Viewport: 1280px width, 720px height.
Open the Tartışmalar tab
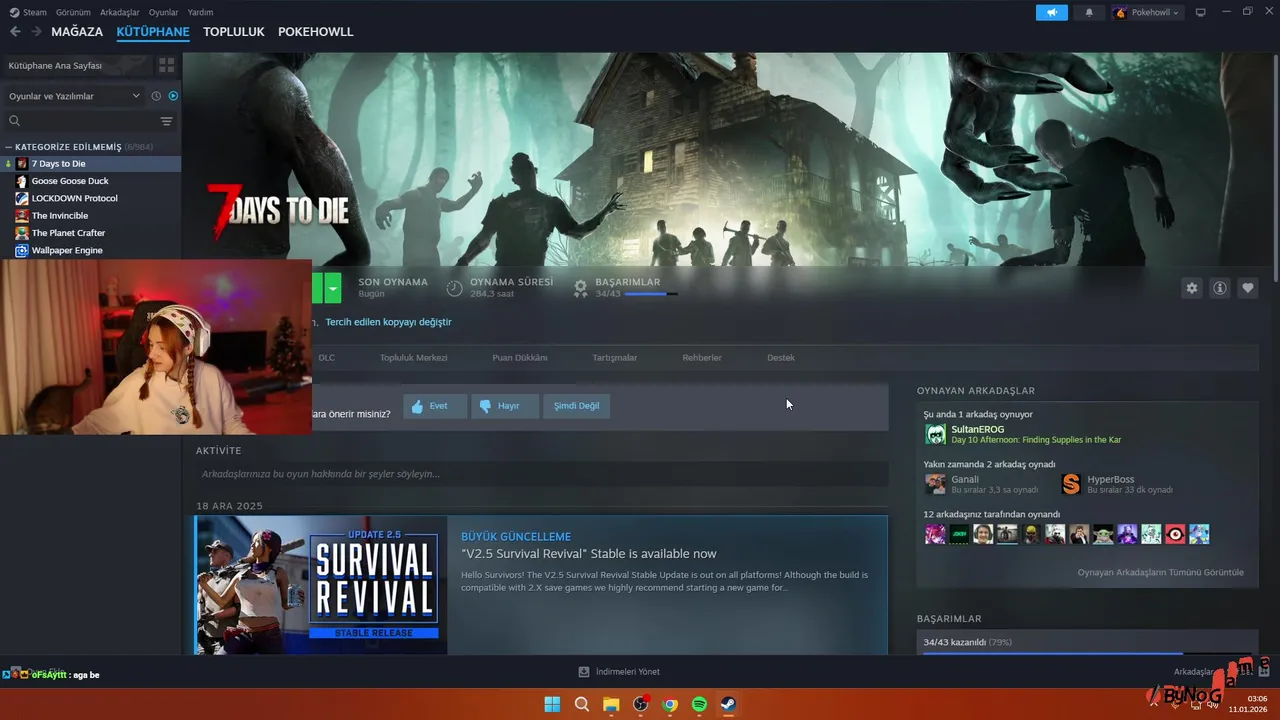click(615, 357)
